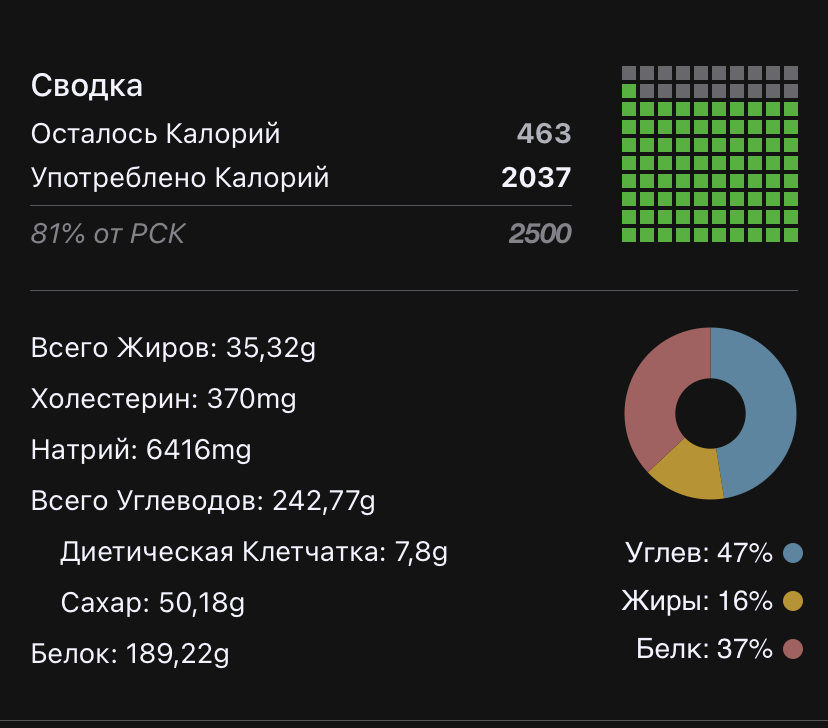Click the yellow fats slice in chart
Image resolution: width=828 pixels, height=728 pixels.
[690, 470]
